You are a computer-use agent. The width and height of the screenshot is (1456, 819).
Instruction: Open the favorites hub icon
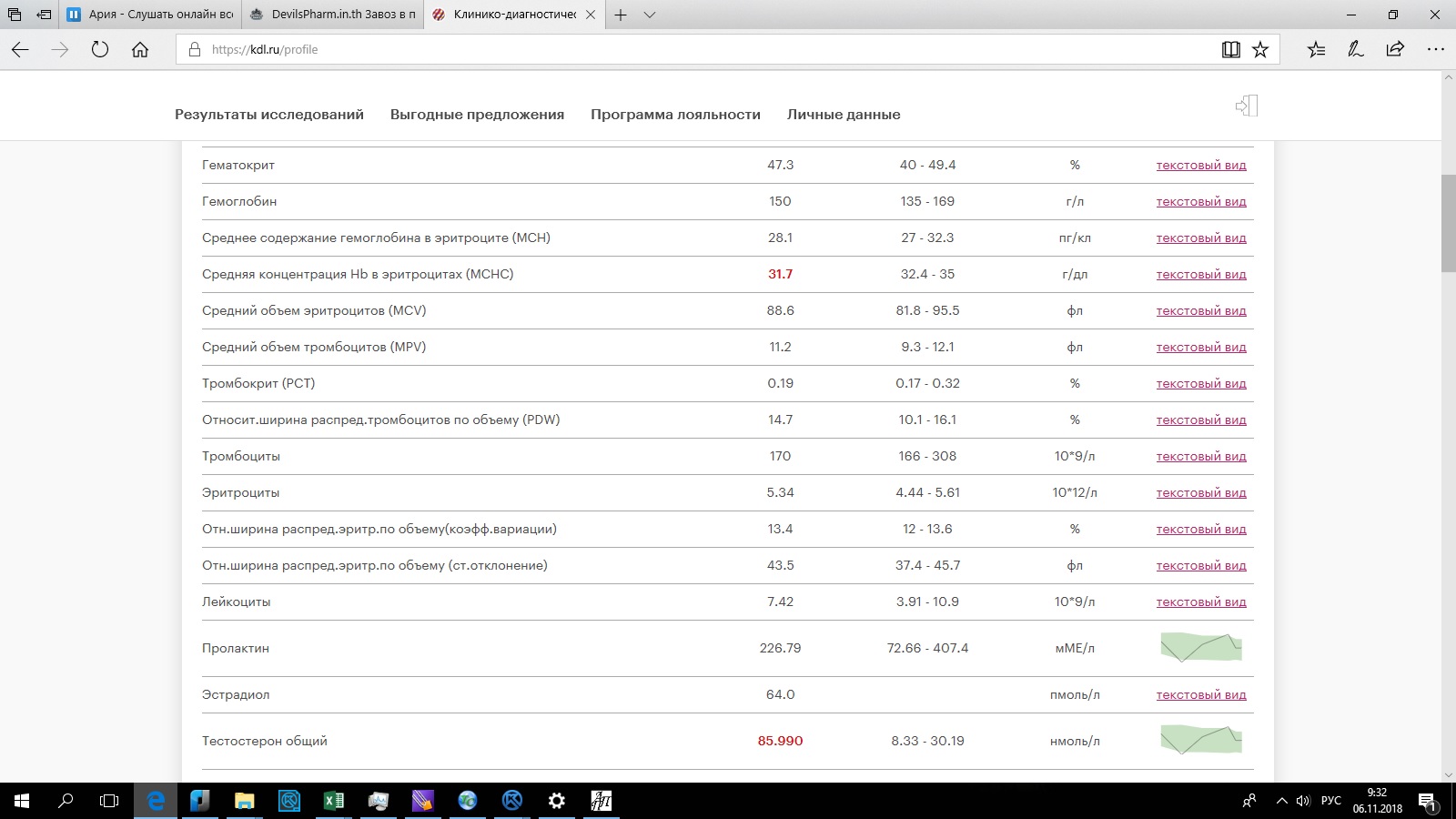tap(1316, 50)
